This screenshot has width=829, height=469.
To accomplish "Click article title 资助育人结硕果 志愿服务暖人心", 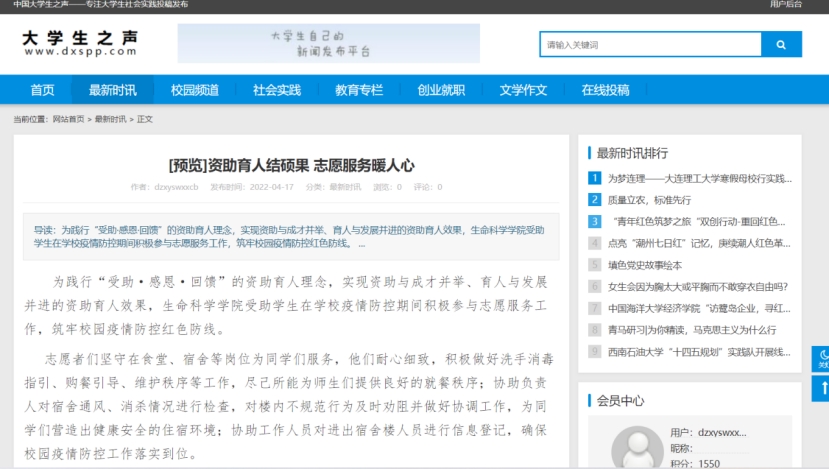I will point(291,165).
